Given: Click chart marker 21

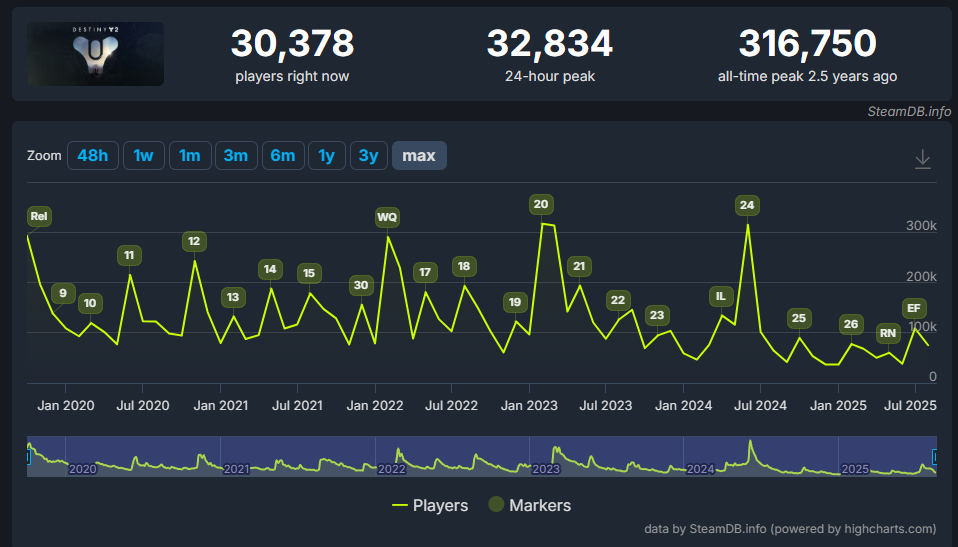Looking at the screenshot, I should (579, 266).
